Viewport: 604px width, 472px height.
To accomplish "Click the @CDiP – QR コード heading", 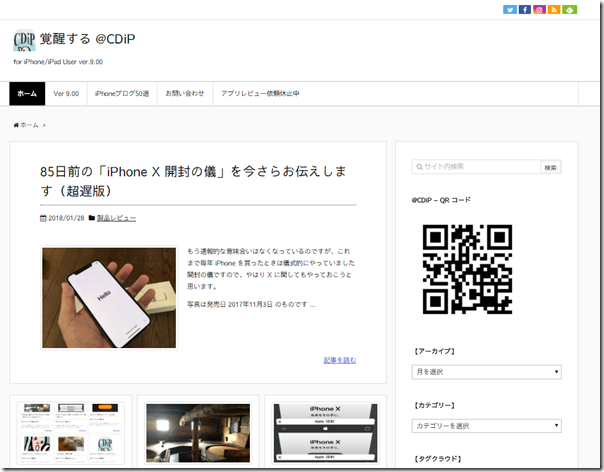I will (441, 200).
